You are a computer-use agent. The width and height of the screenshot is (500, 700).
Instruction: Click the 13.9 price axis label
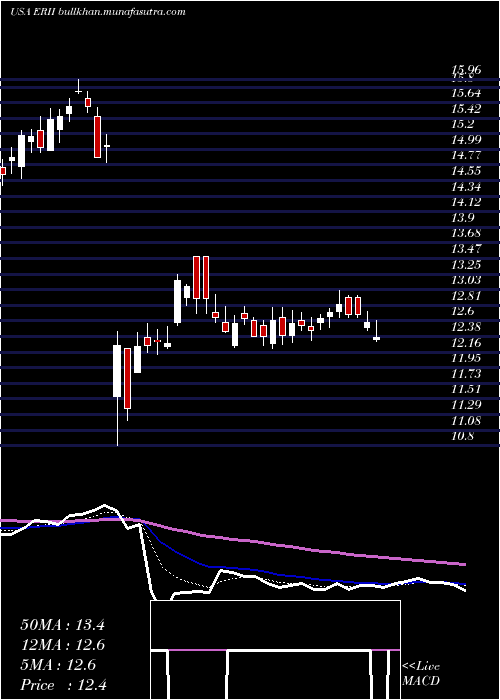462,218
